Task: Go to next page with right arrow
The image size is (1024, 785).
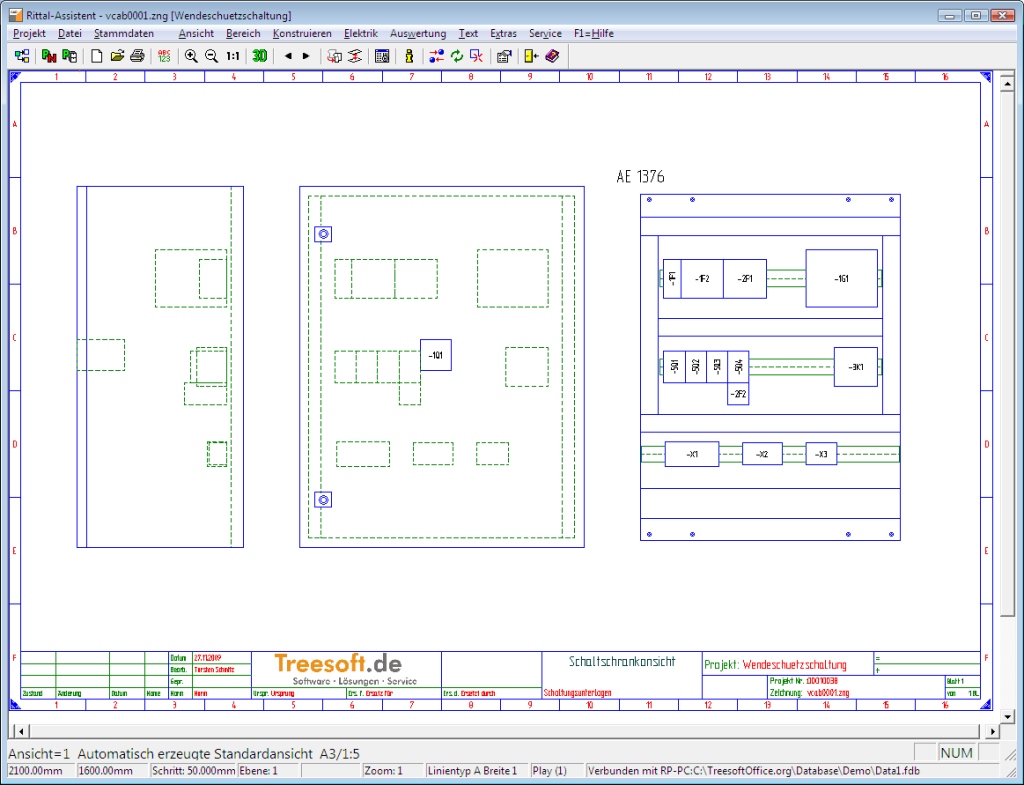Action: (x=306, y=56)
